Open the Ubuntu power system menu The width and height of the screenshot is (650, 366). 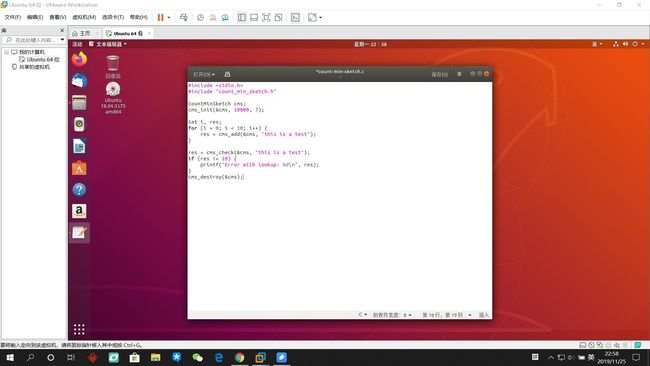638,44
